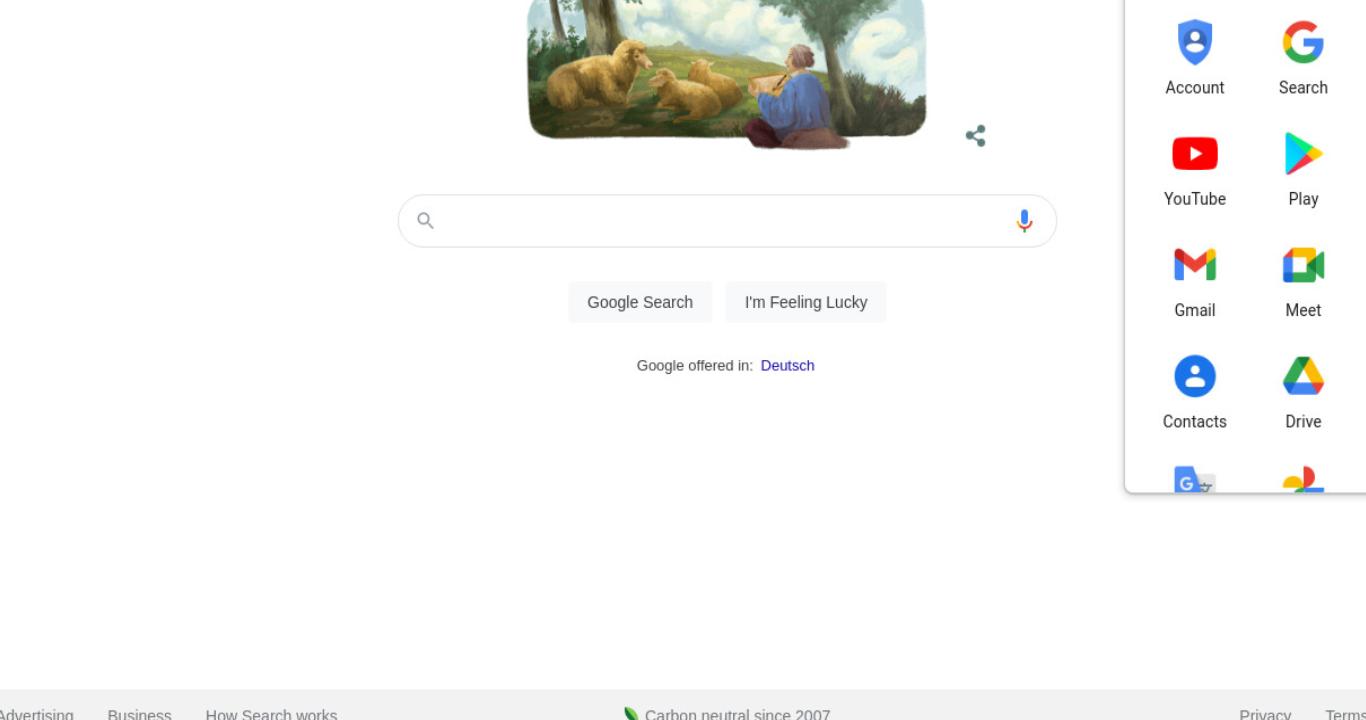The height and width of the screenshot is (720, 1366).
Task: Open the Google Search app icon
Action: [x=1303, y=43]
